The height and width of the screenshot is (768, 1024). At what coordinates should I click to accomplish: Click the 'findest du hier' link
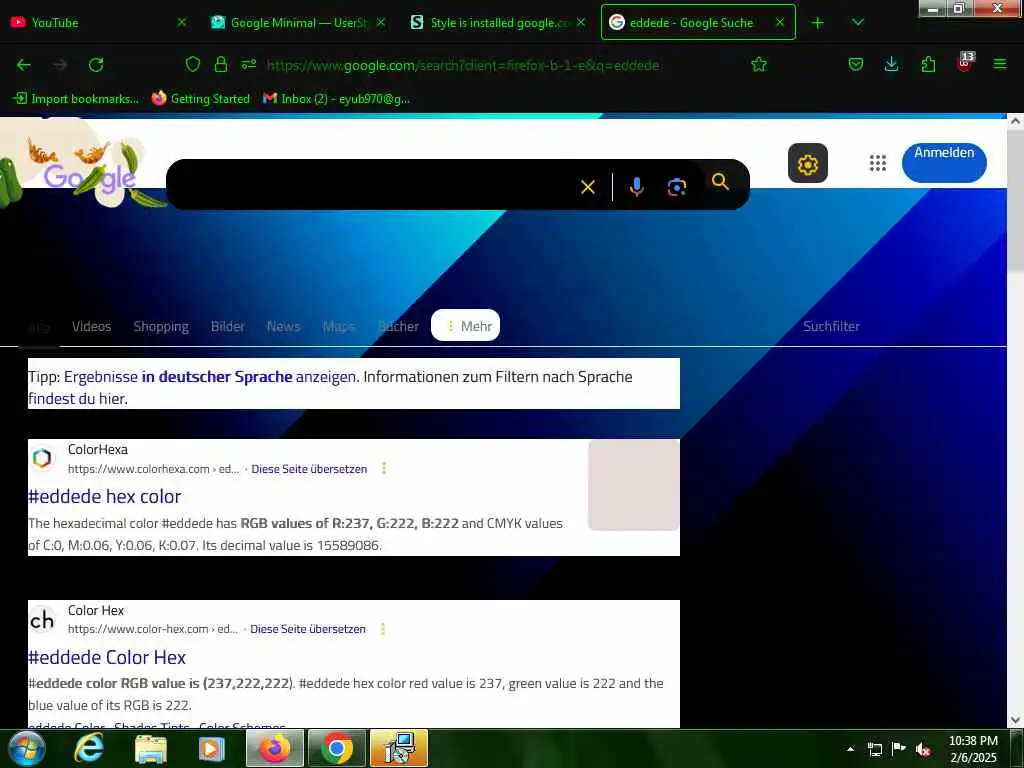(77, 398)
